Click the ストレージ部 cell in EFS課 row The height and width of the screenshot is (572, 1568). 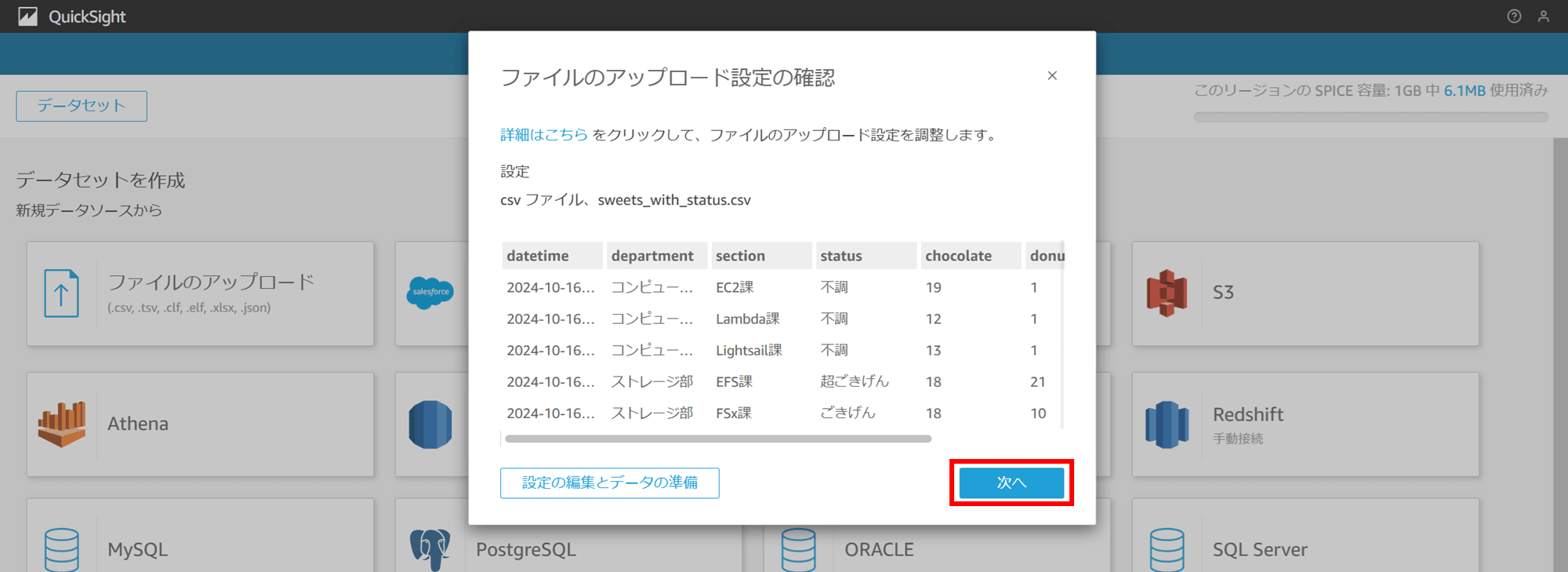652,381
